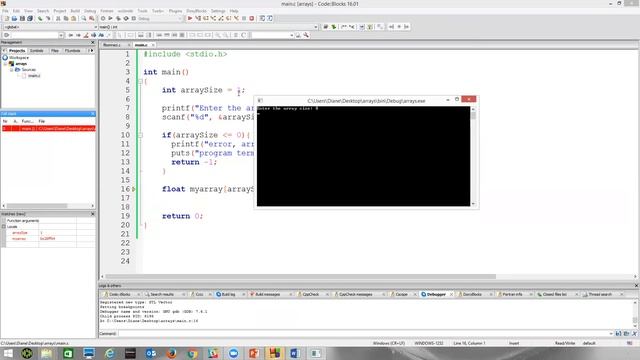640x360 pixels.
Task: Open taskbar Firefox icon
Action: [171, 353]
